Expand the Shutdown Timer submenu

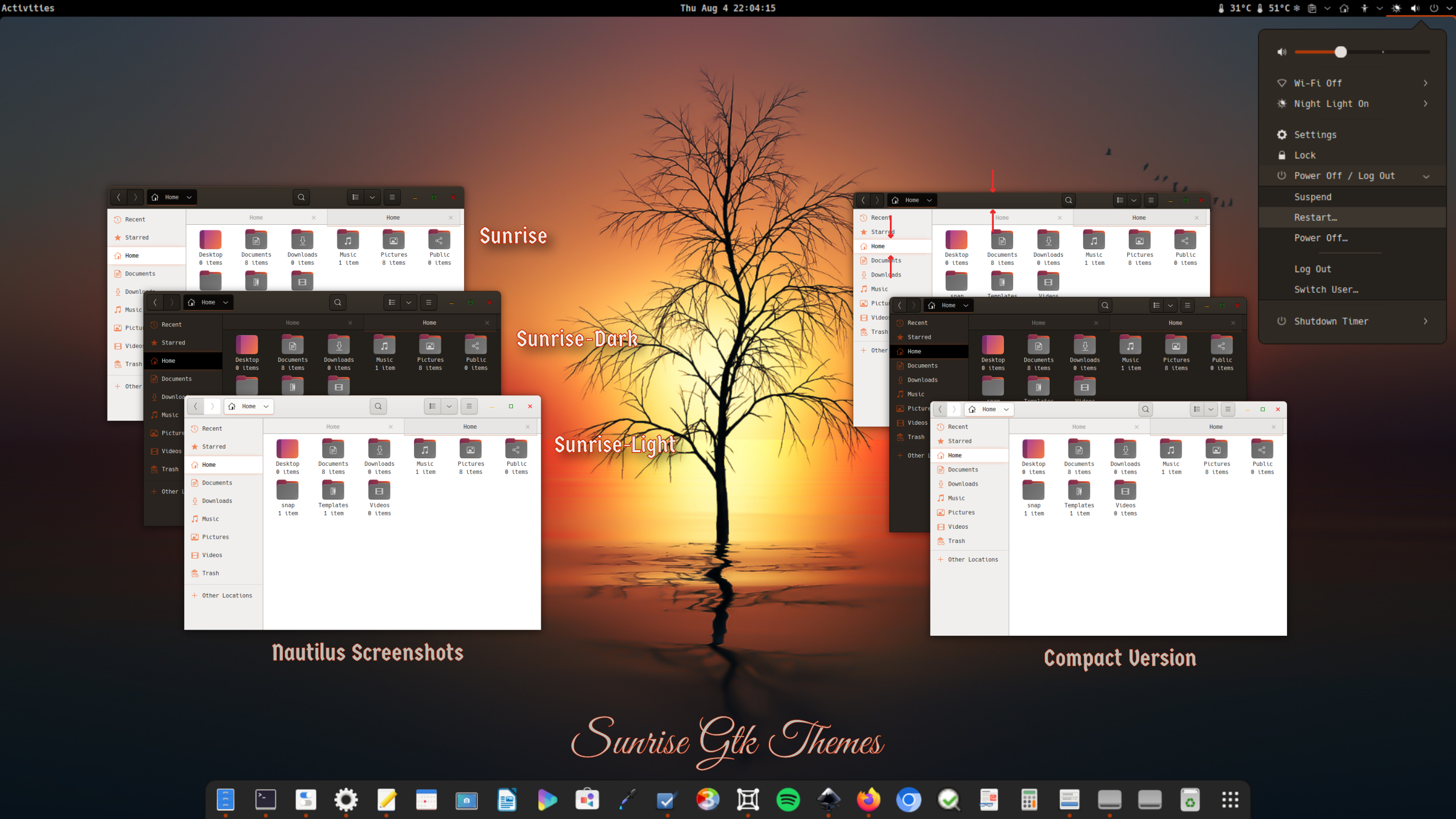[x=1426, y=321]
